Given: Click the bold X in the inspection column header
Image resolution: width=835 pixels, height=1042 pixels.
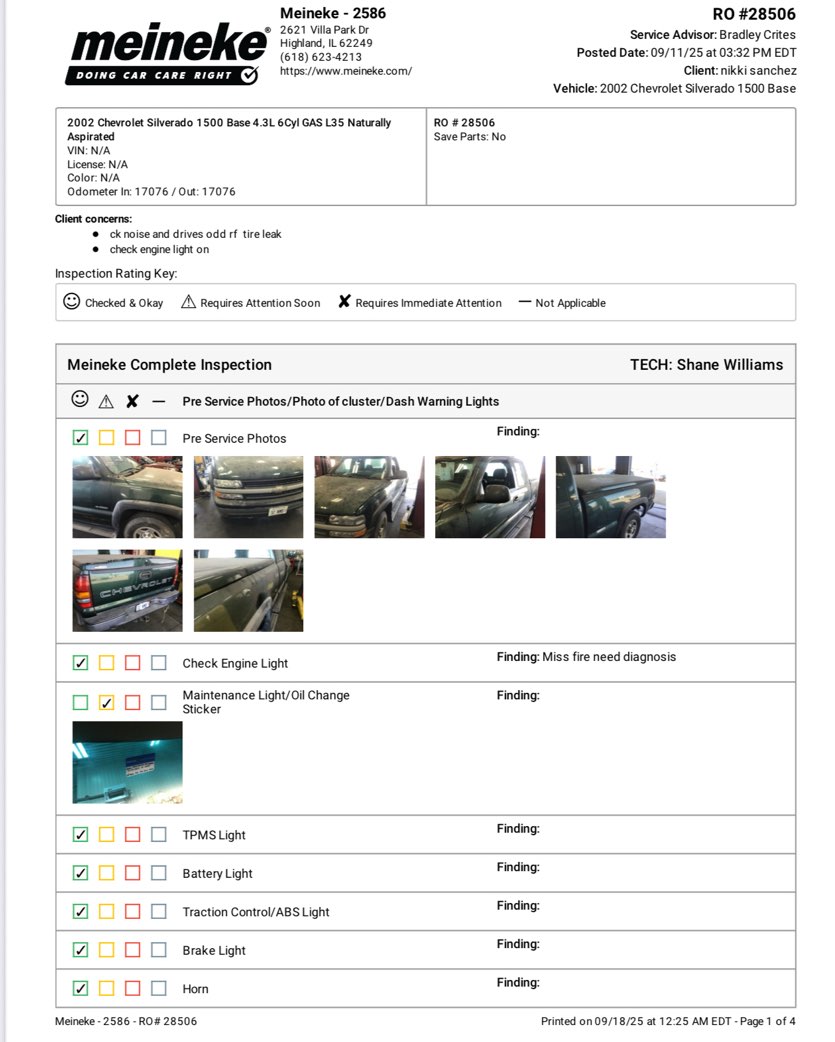Looking at the screenshot, I should pos(132,401).
